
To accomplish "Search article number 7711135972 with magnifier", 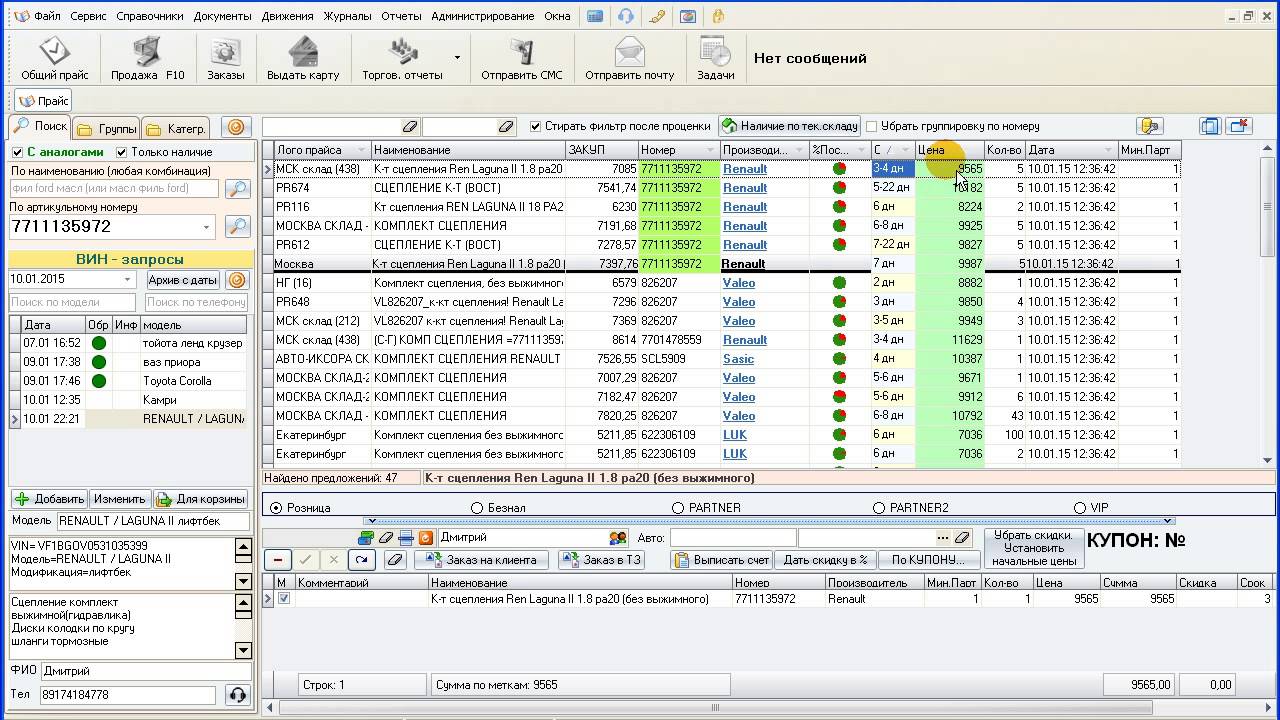I will tap(238, 227).
